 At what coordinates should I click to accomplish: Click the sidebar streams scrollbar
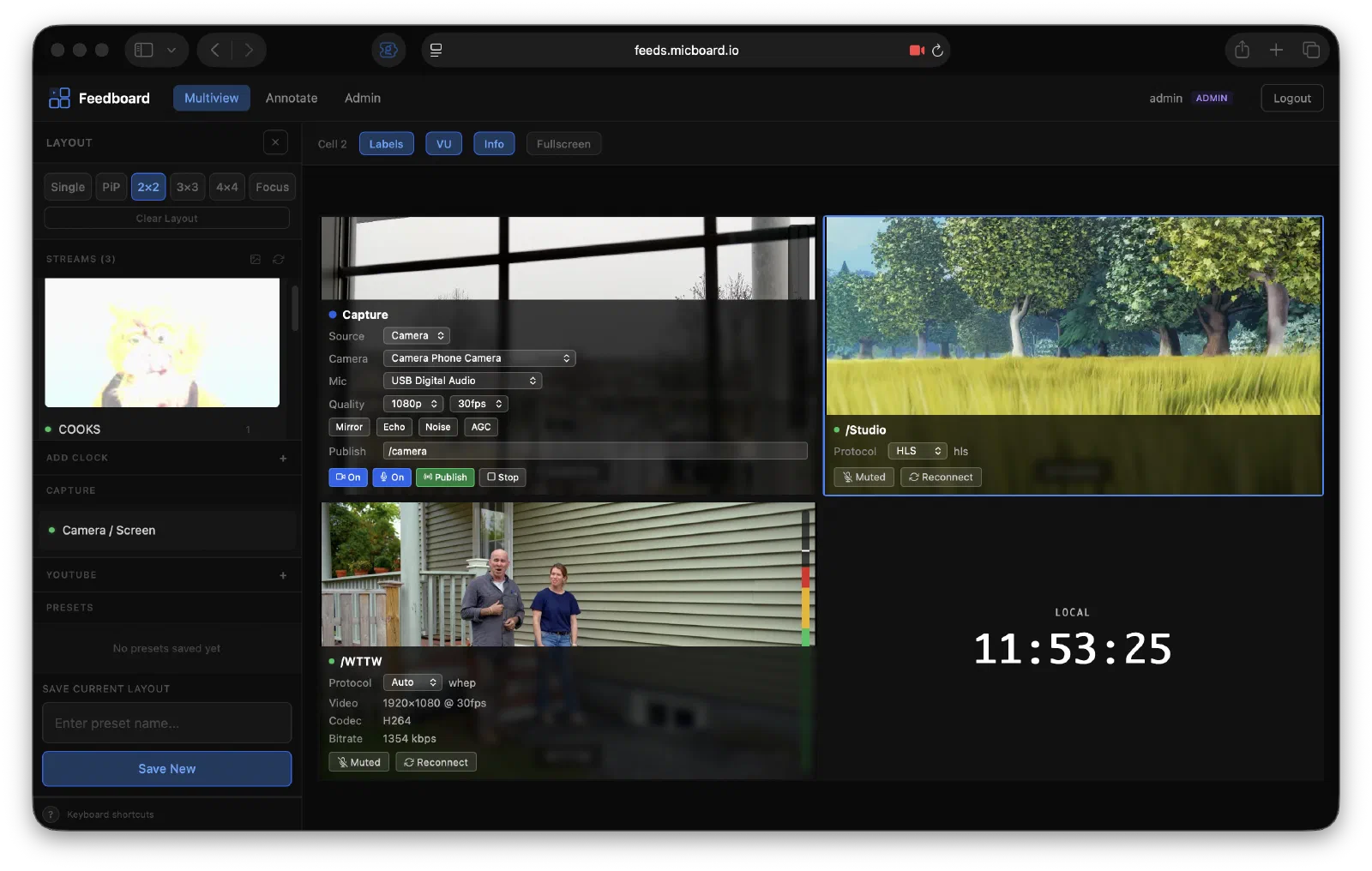coord(295,309)
